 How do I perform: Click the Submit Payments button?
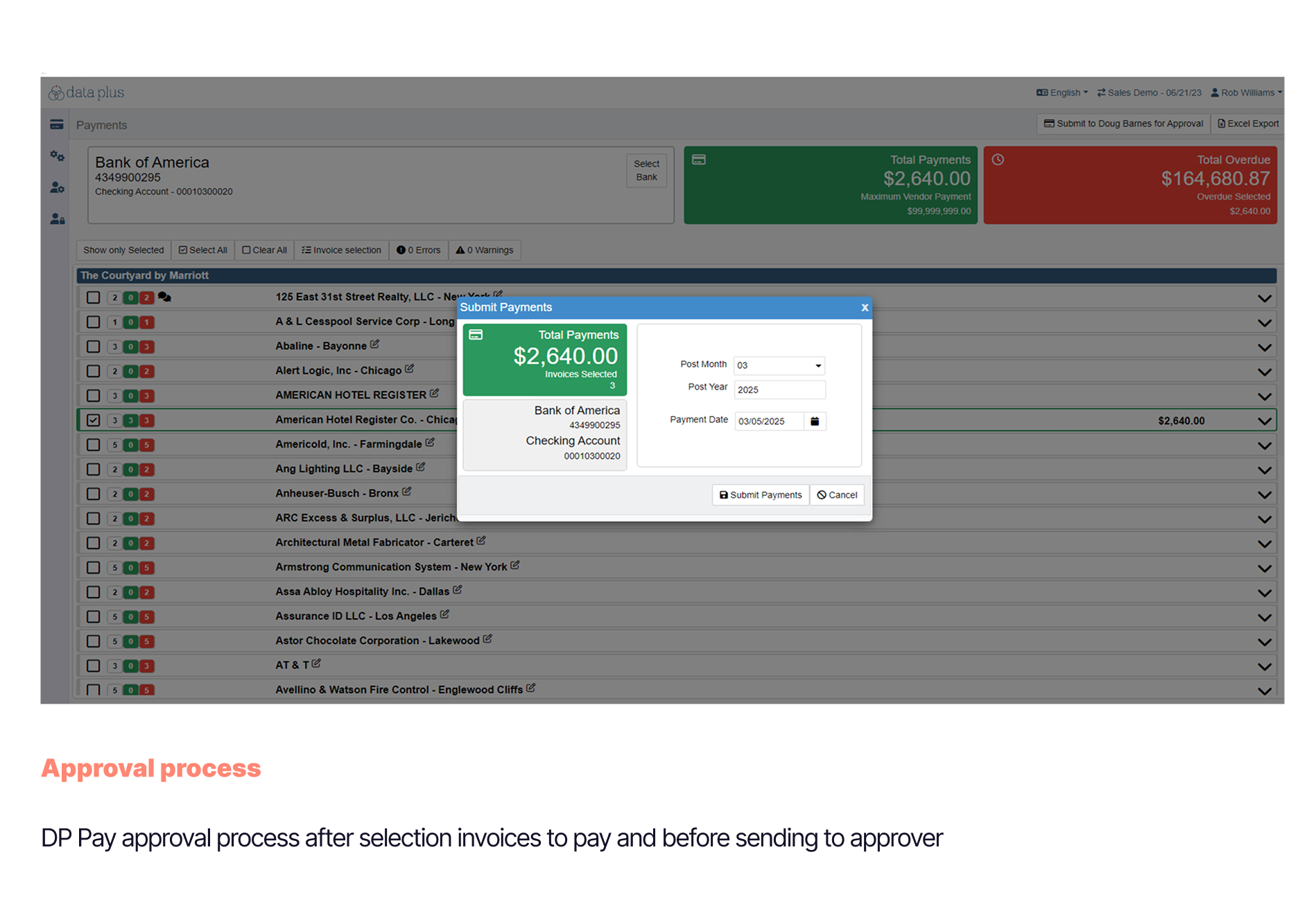tap(761, 495)
